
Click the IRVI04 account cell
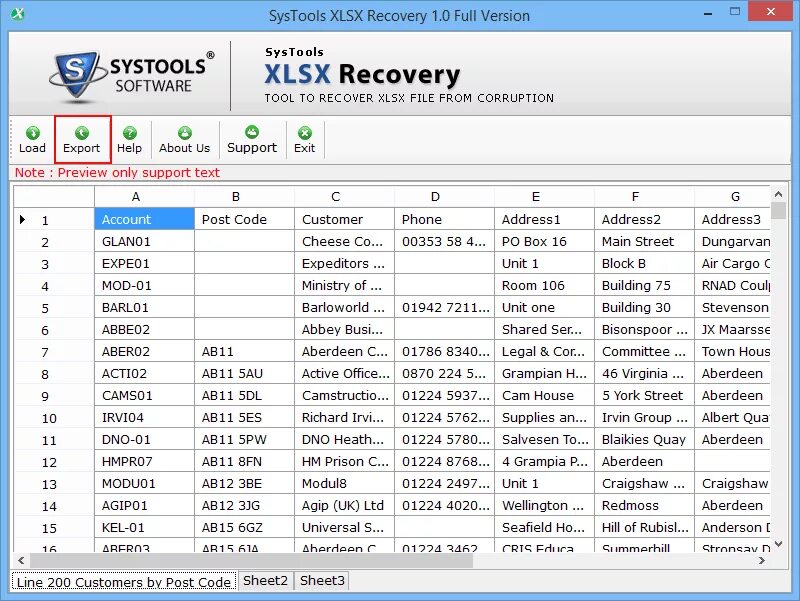[144, 417]
